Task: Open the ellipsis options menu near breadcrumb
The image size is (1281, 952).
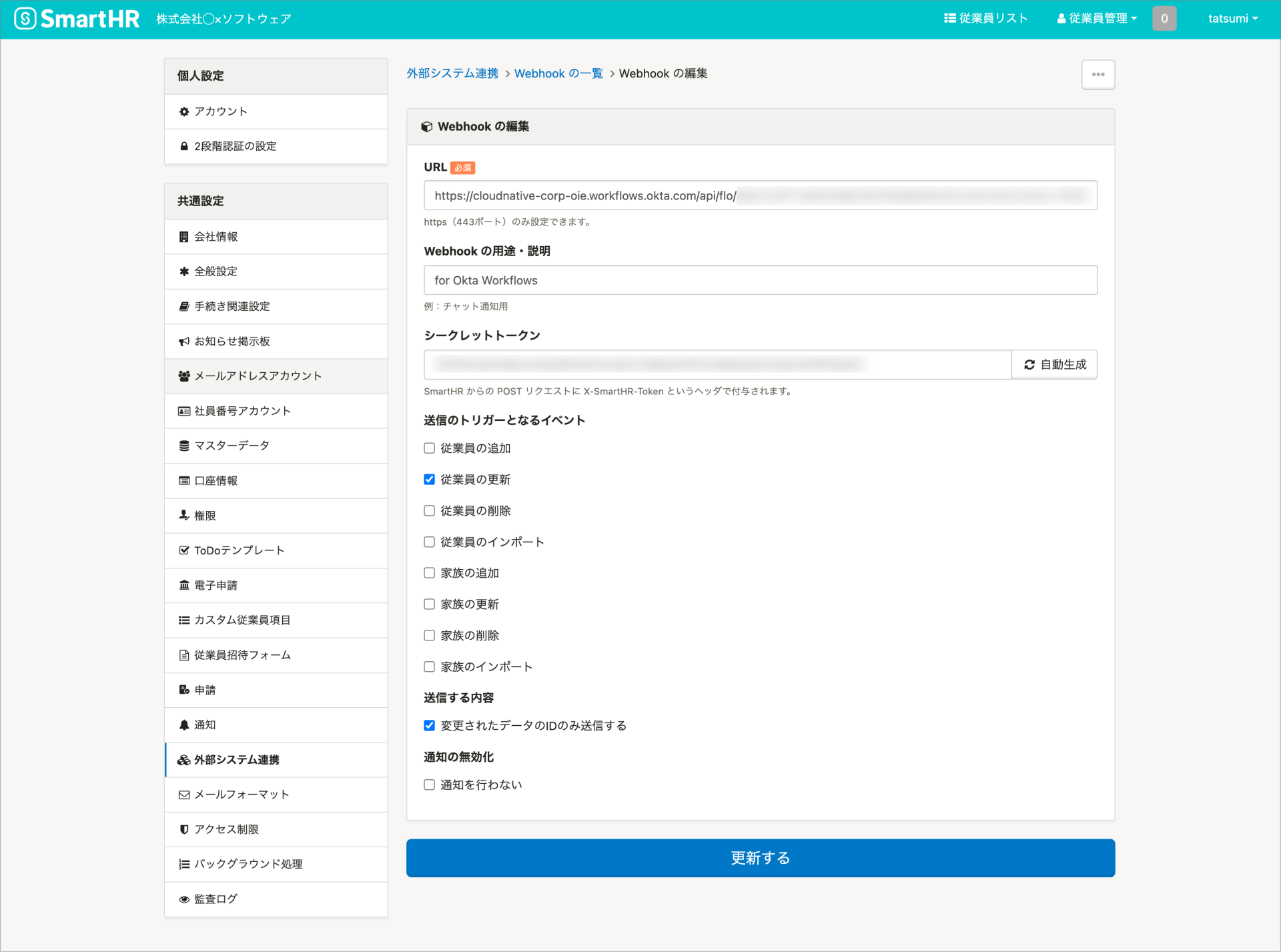Action: tap(1098, 74)
